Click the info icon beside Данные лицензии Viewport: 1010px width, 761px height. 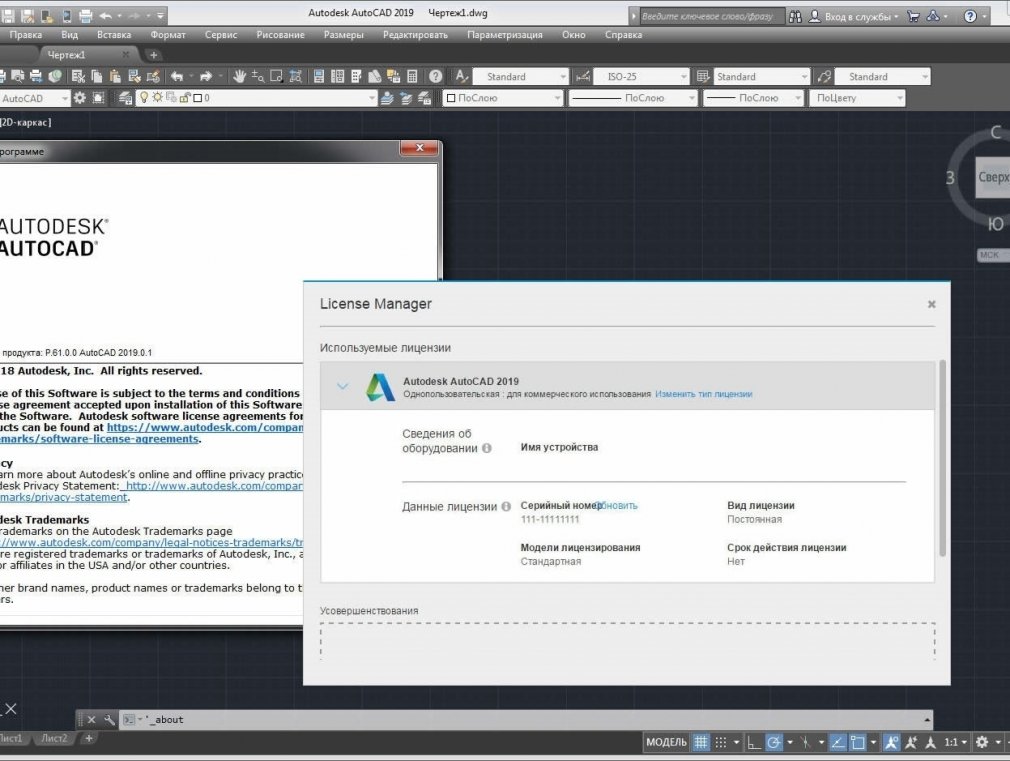coord(506,506)
